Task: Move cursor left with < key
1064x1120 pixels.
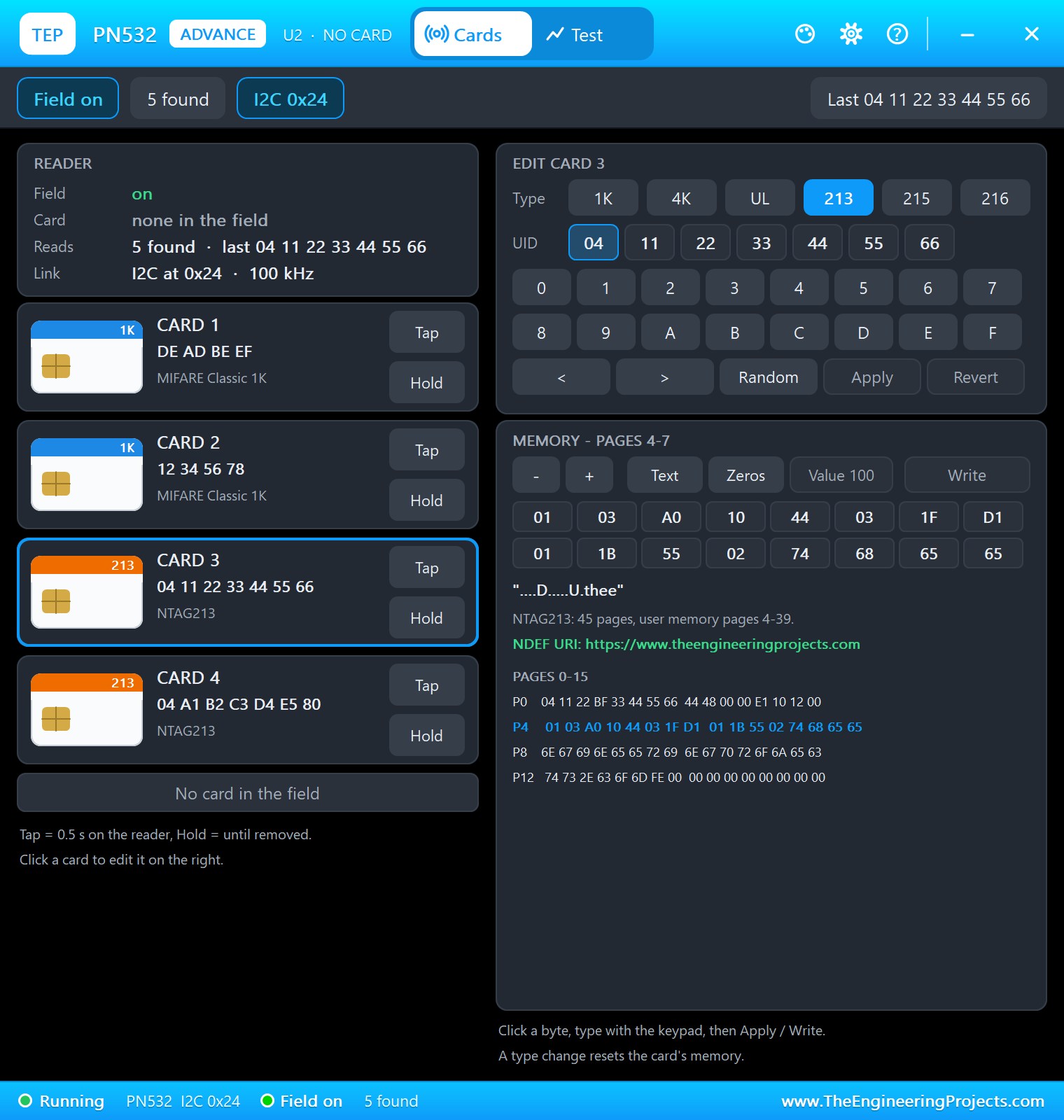Action: click(x=561, y=377)
